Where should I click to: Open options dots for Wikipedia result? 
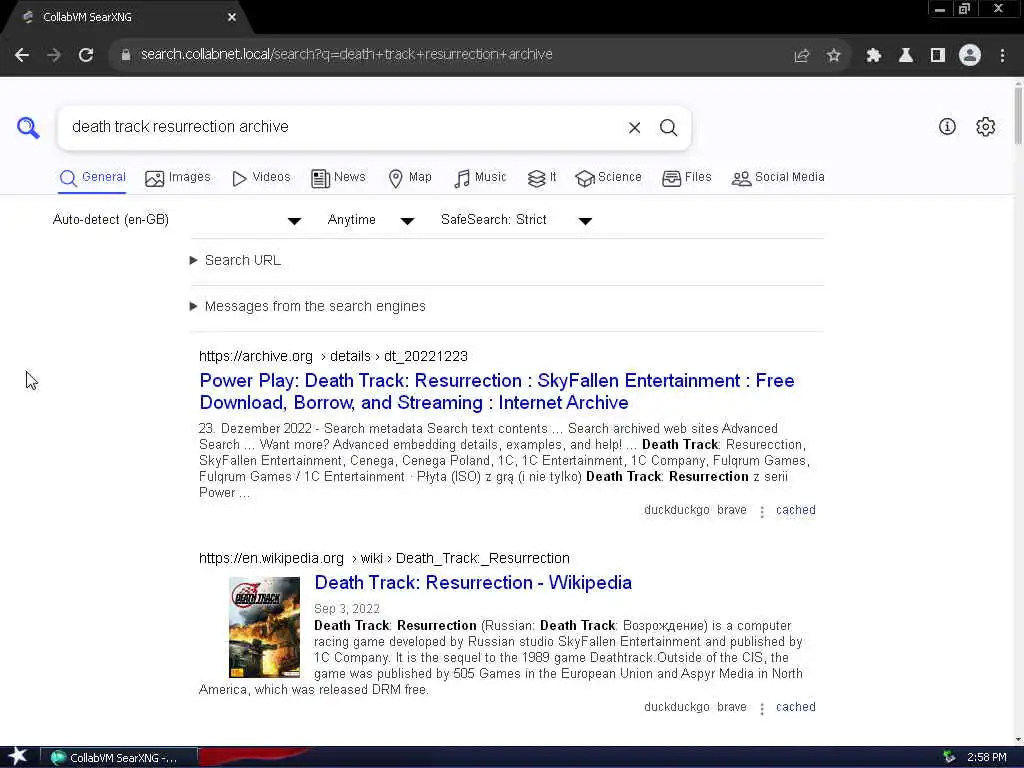761,709
